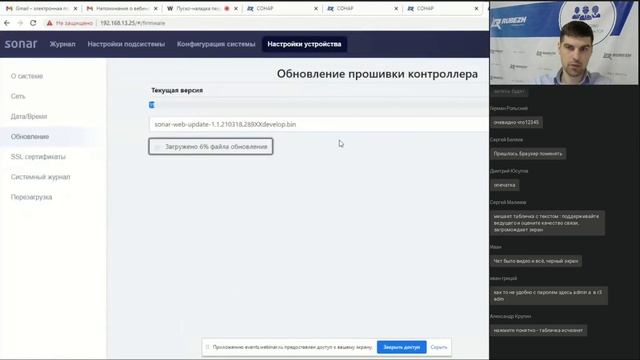Open Конфигурация системы menu

coord(216,44)
